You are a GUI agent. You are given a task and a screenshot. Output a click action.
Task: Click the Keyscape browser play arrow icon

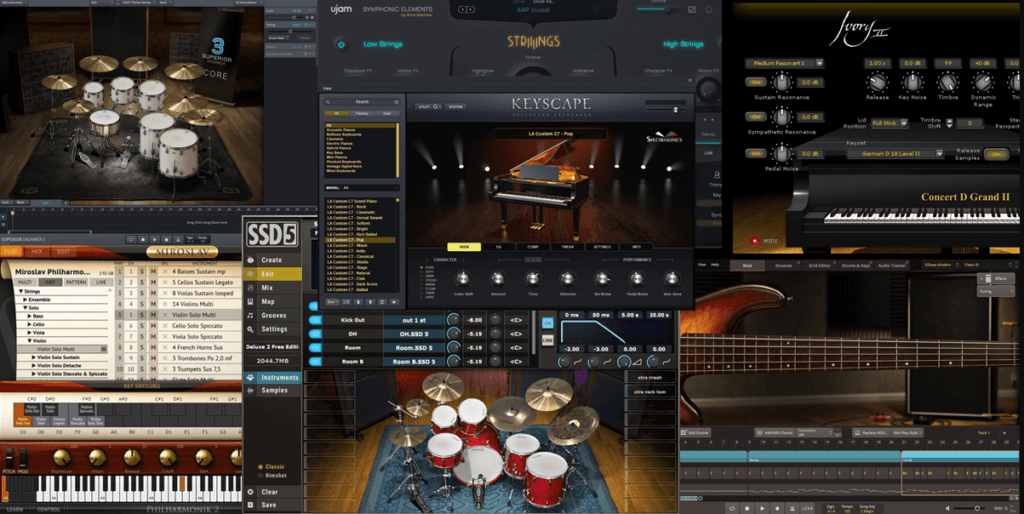pyautogui.click(x=394, y=302)
